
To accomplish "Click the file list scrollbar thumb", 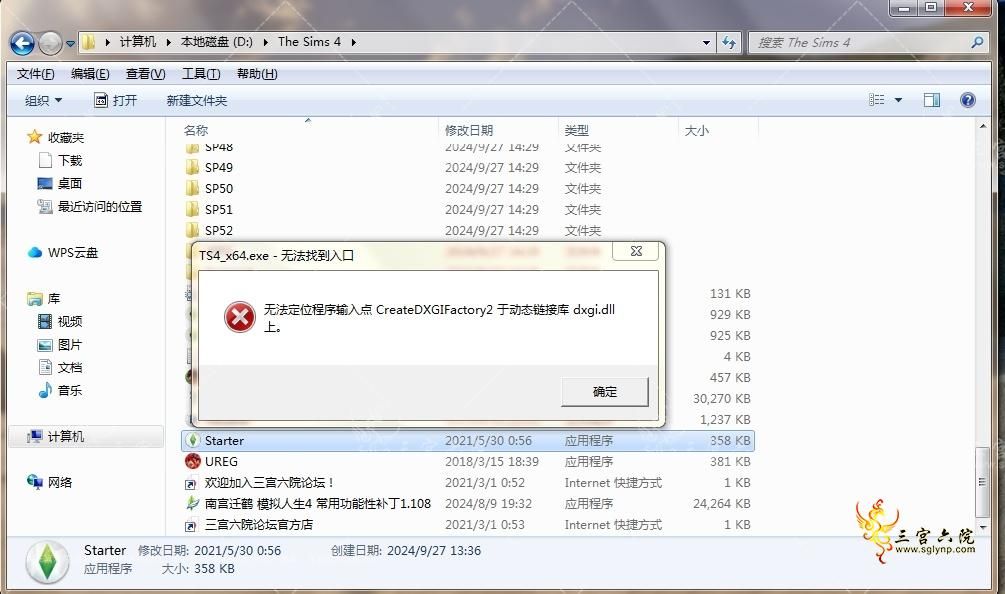I will 983,482.
